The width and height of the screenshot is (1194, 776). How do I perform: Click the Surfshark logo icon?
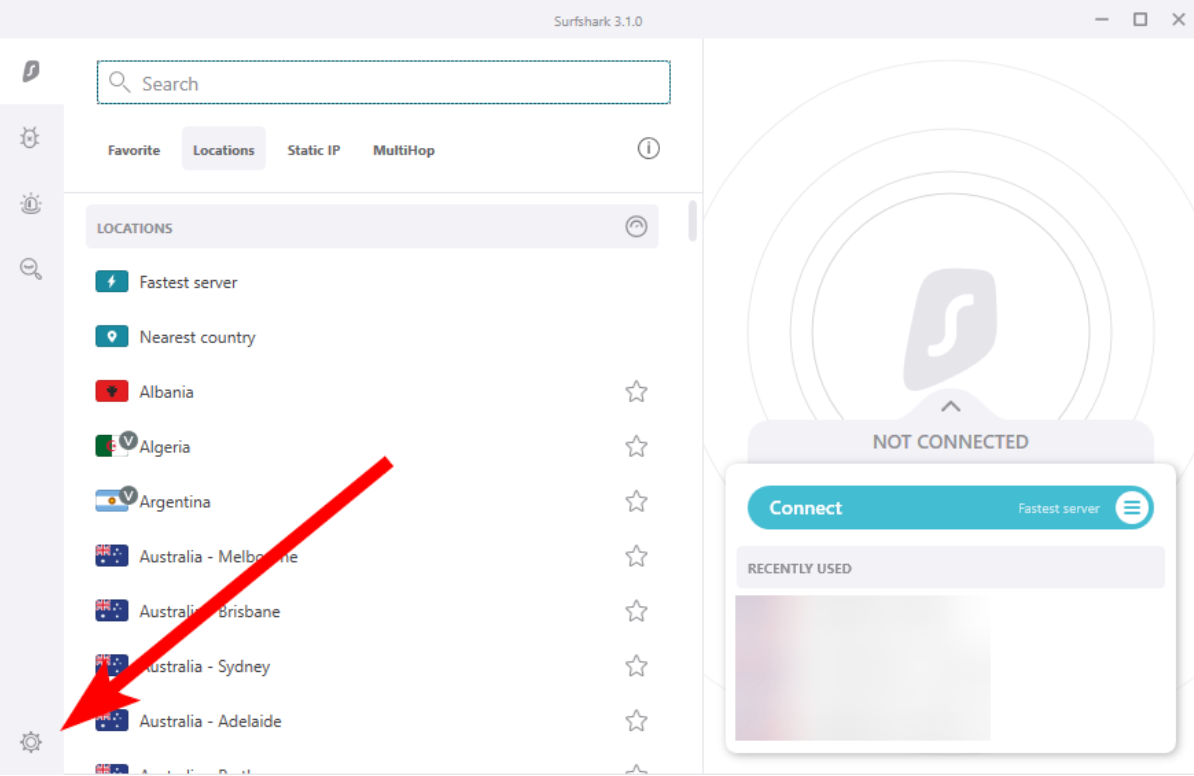[x=31, y=72]
